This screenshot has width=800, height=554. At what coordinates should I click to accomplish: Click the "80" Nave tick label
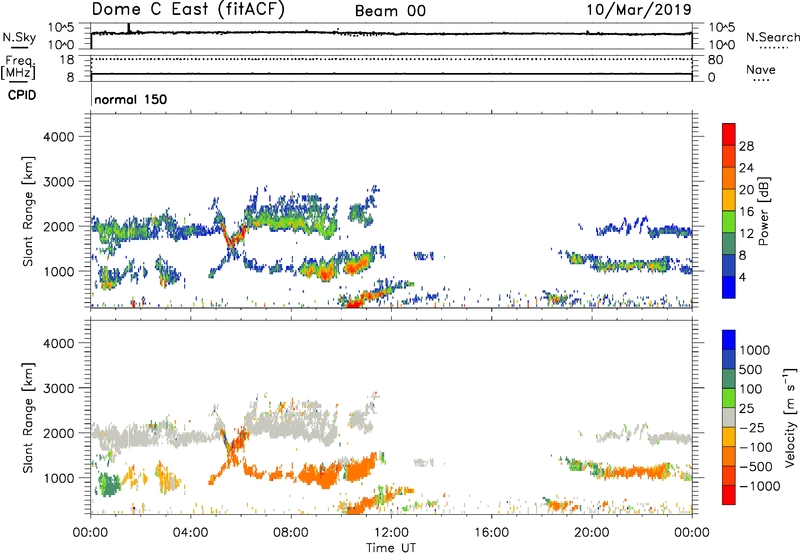(x=715, y=60)
